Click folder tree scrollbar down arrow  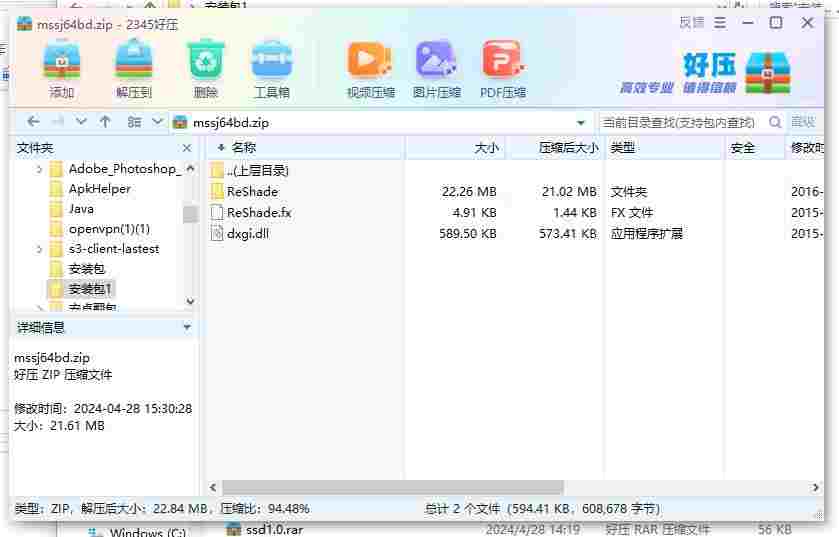click(190, 301)
